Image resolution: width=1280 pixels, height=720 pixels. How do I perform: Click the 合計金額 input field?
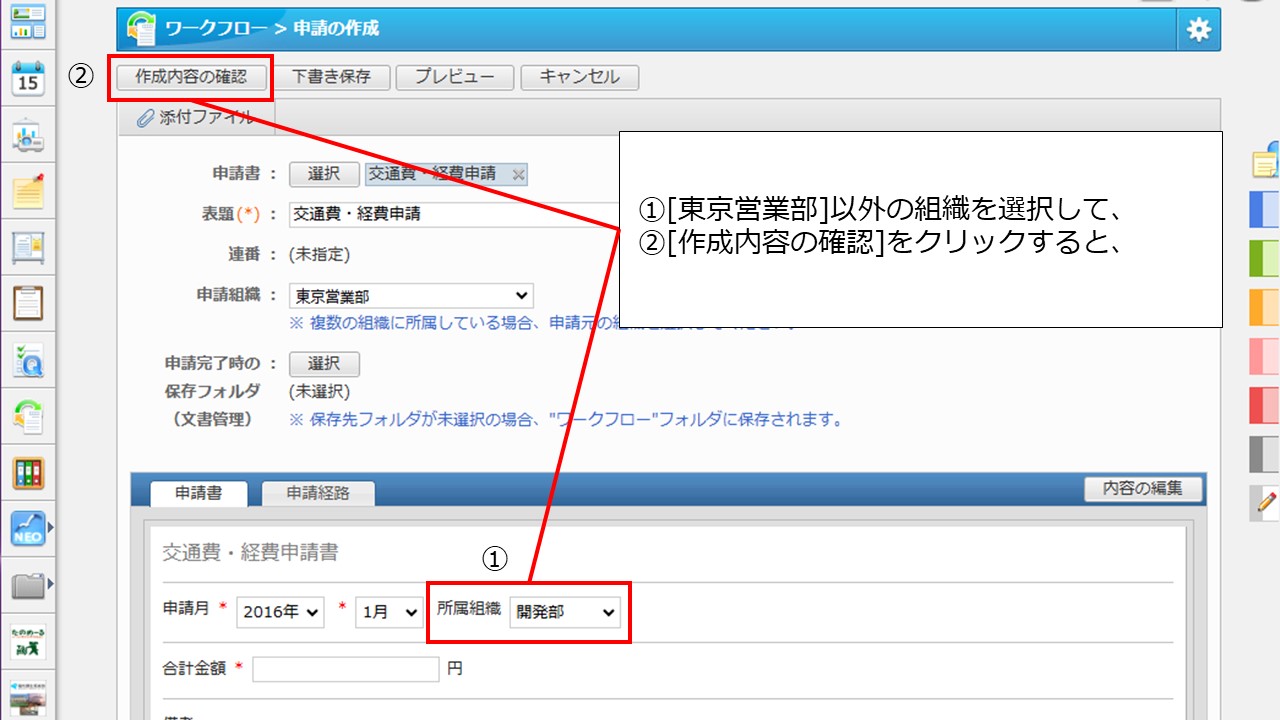pyautogui.click(x=345, y=669)
